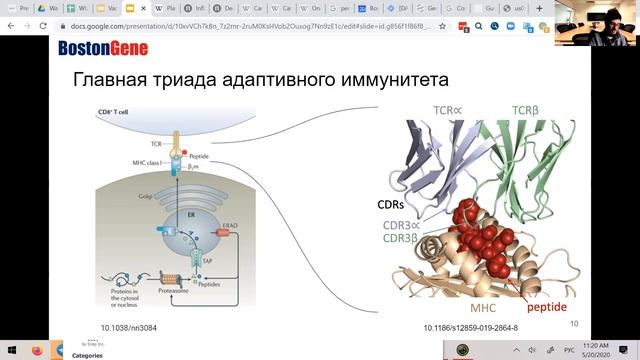Open the Windows notification center

pos(623,350)
